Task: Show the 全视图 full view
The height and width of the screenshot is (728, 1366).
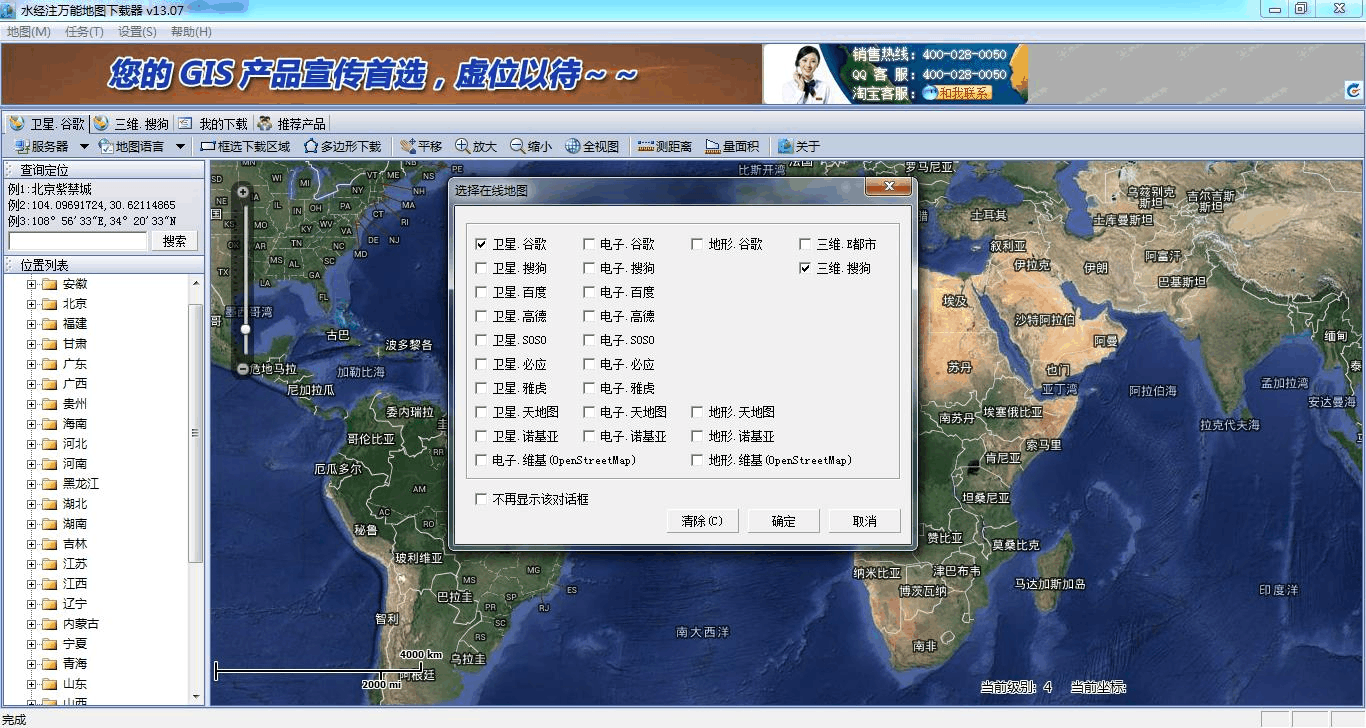Action: coord(592,146)
